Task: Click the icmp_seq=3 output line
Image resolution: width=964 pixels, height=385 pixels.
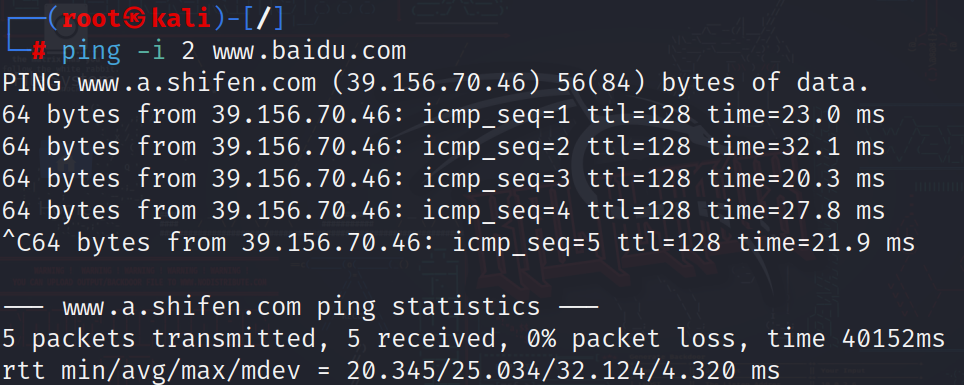Action: pos(443,178)
